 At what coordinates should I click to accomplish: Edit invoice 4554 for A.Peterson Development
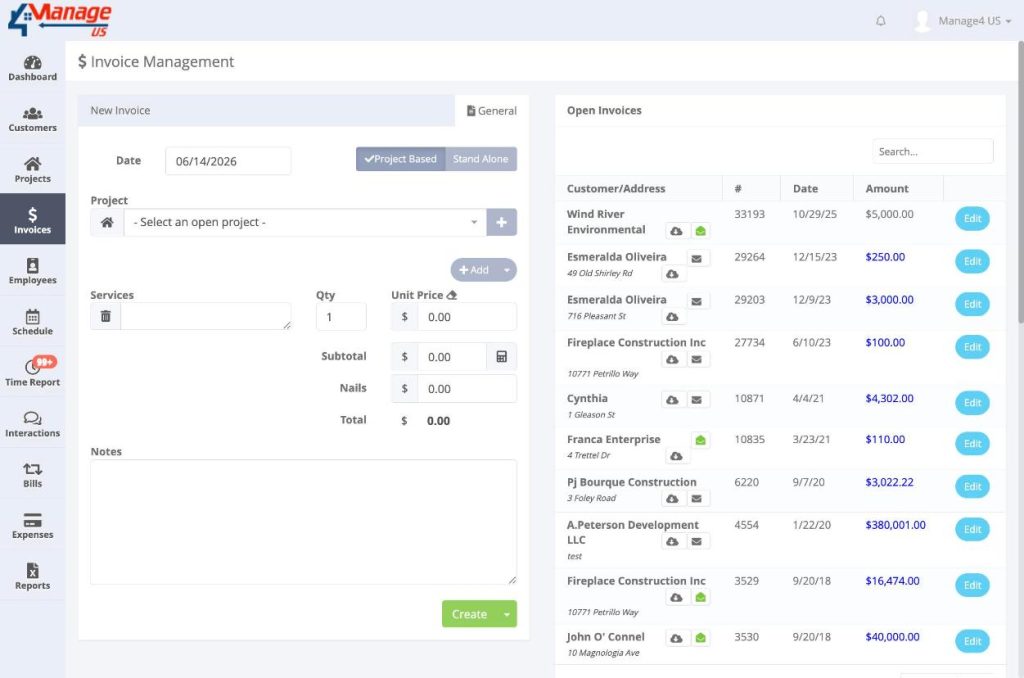pyautogui.click(x=972, y=530)
